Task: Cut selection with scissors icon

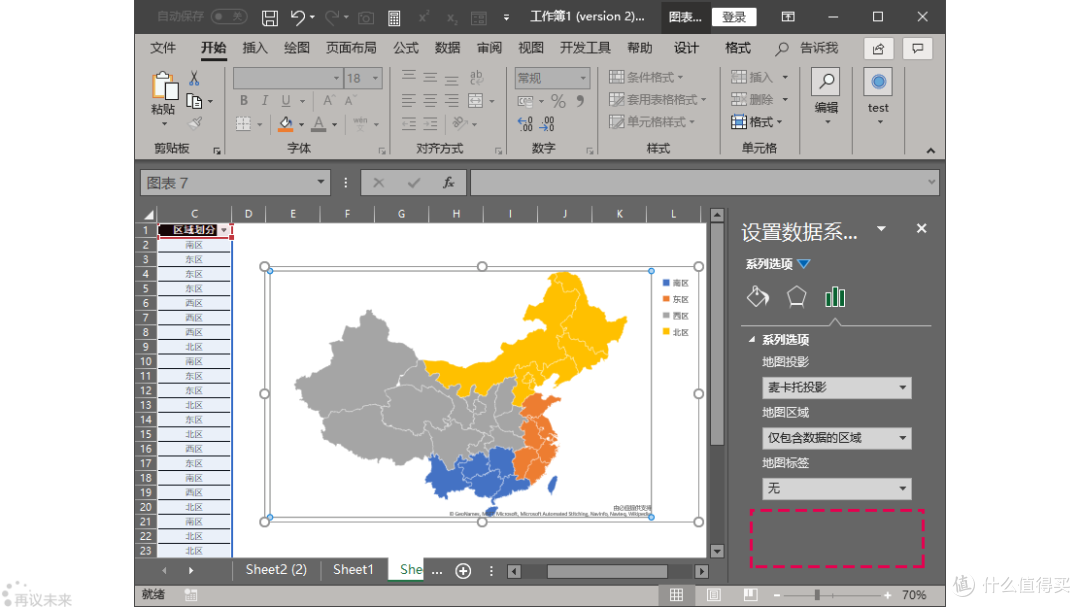Action: [194, 78]
